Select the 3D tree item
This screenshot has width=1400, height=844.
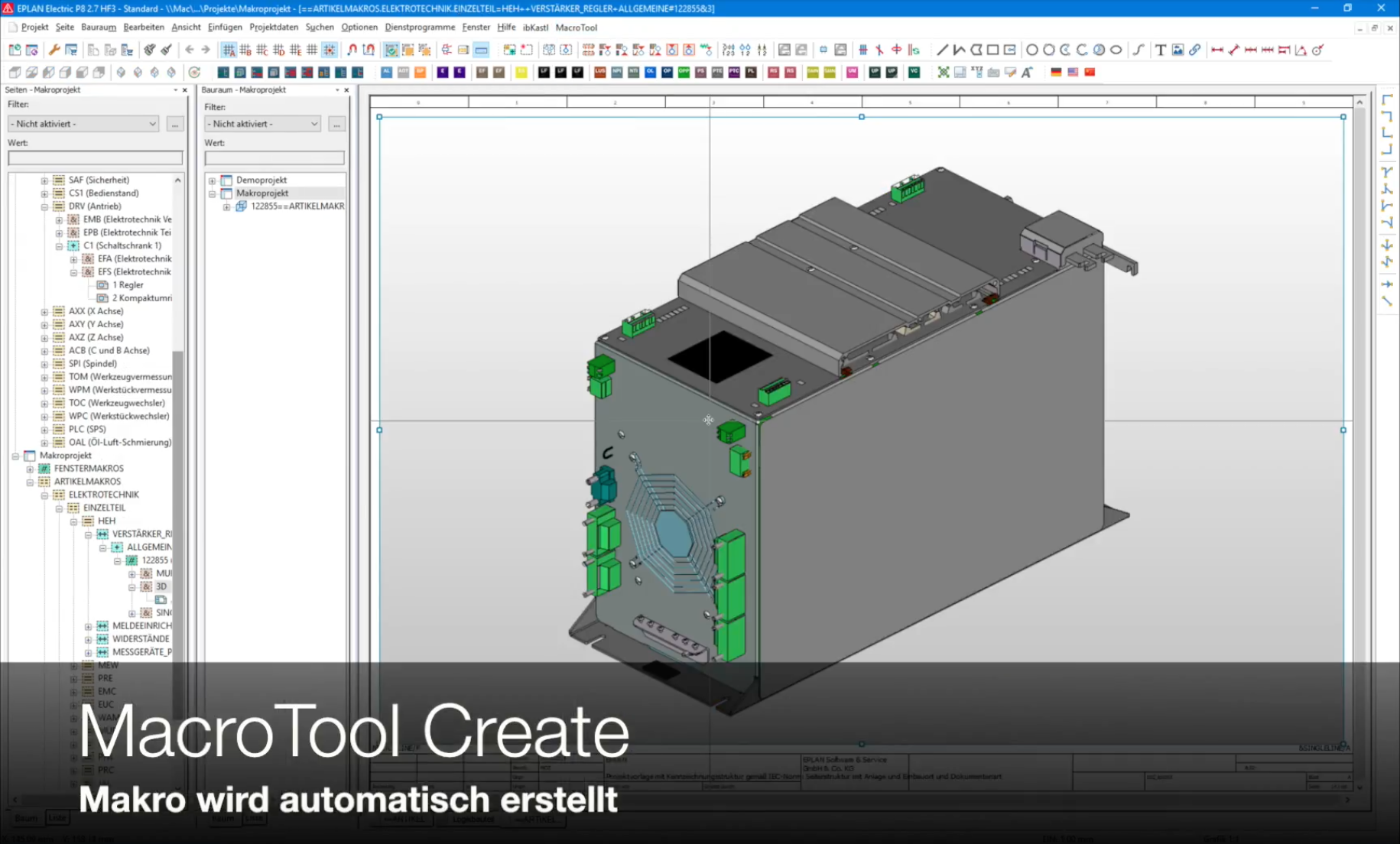(161, 586)
